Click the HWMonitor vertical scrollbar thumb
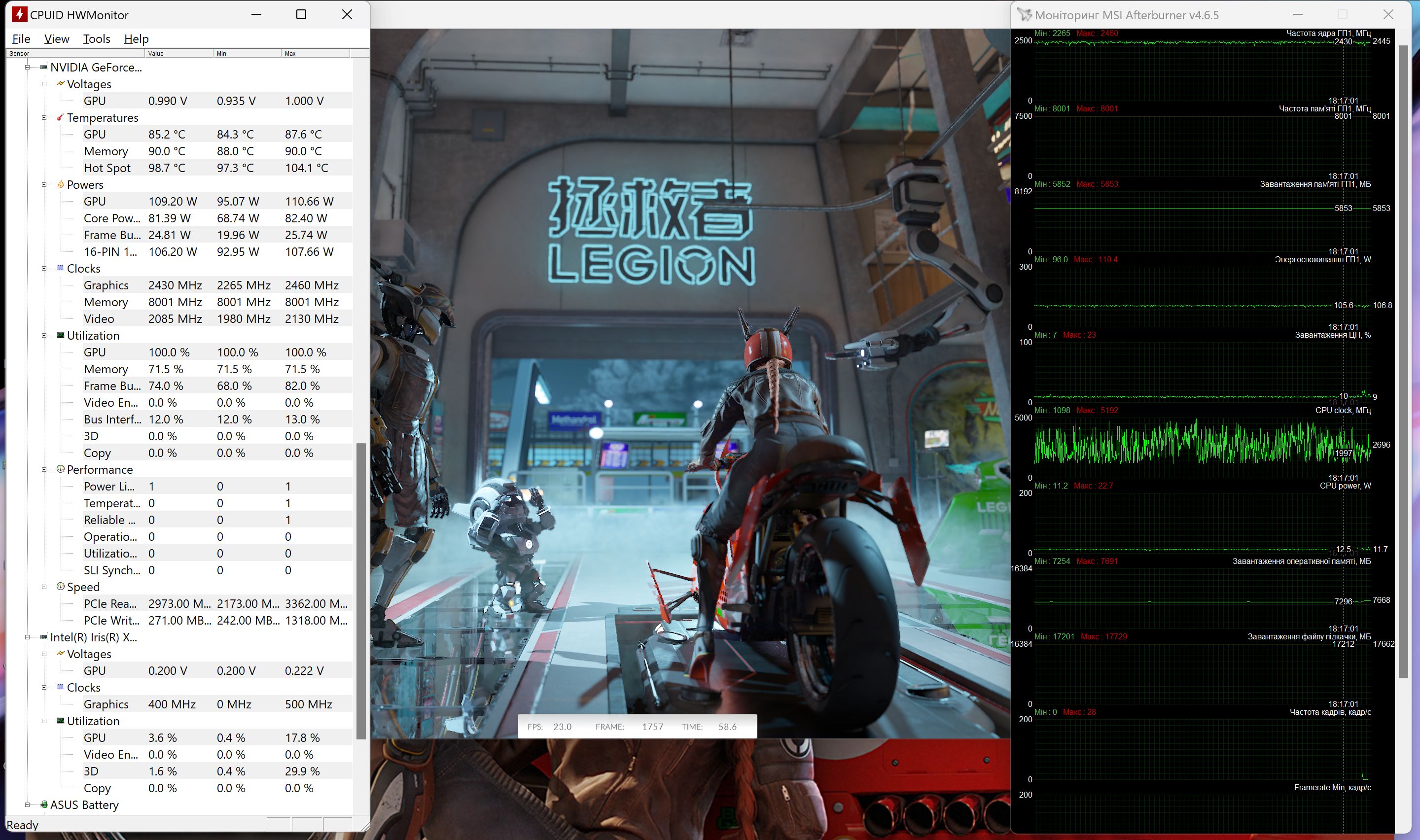This screenshot has height=840, width=1420. pyautogui.click(x=360, y=591)
